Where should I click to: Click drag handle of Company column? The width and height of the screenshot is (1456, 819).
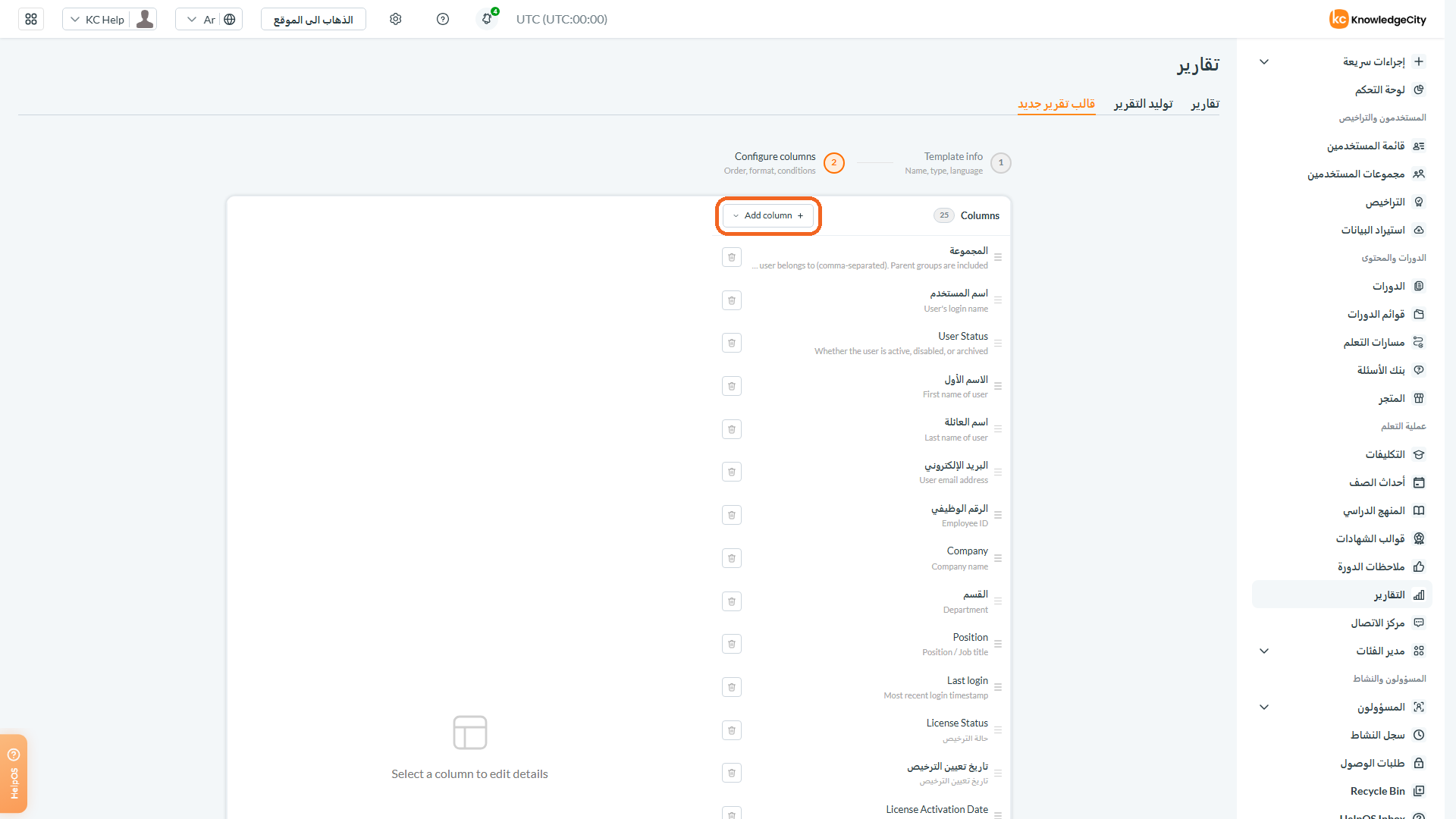(998, 558)
